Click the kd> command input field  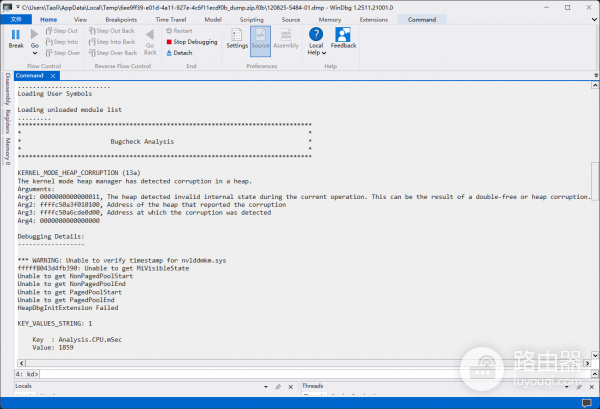coord(300,373)
